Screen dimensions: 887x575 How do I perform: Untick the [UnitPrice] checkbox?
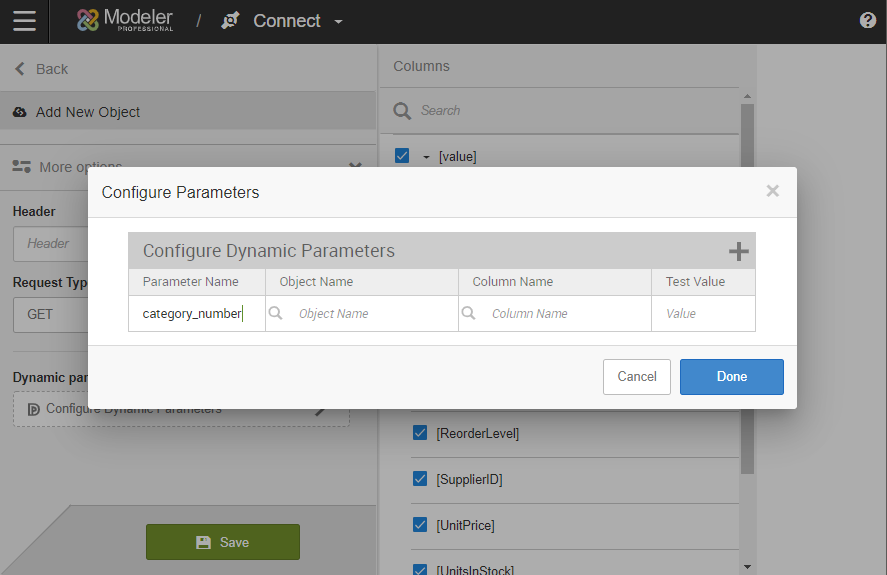pyautogui.click(x=420, y=525)
